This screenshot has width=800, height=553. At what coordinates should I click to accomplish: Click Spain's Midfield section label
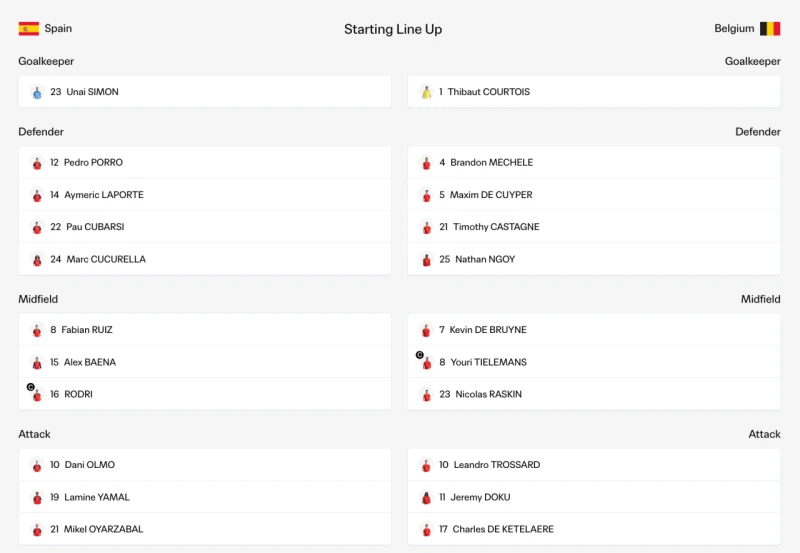click(38, 299)
